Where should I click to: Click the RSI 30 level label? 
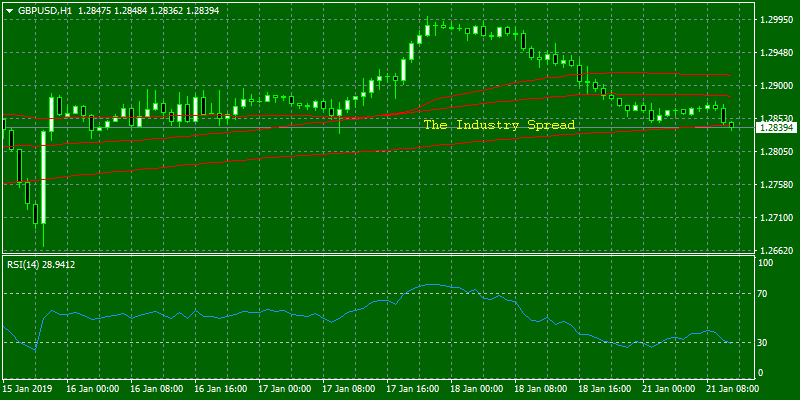pos(764,342)
